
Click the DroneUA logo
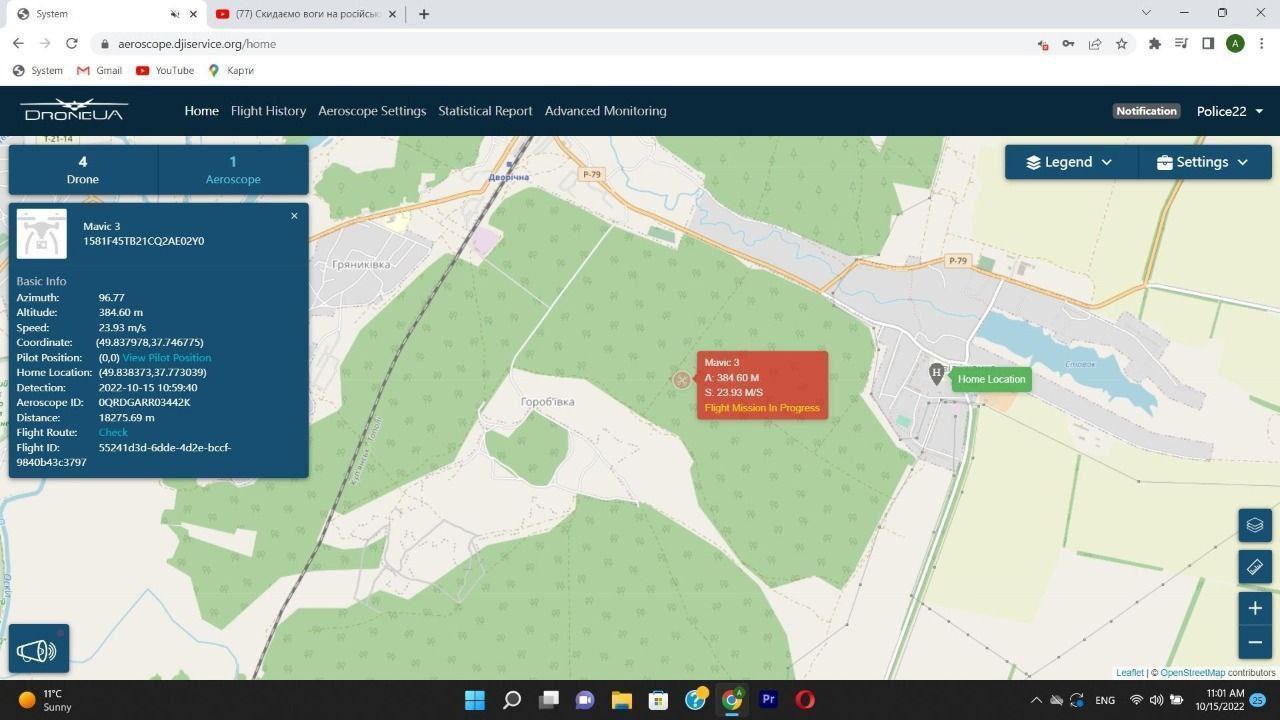click(x=74, y=110)
